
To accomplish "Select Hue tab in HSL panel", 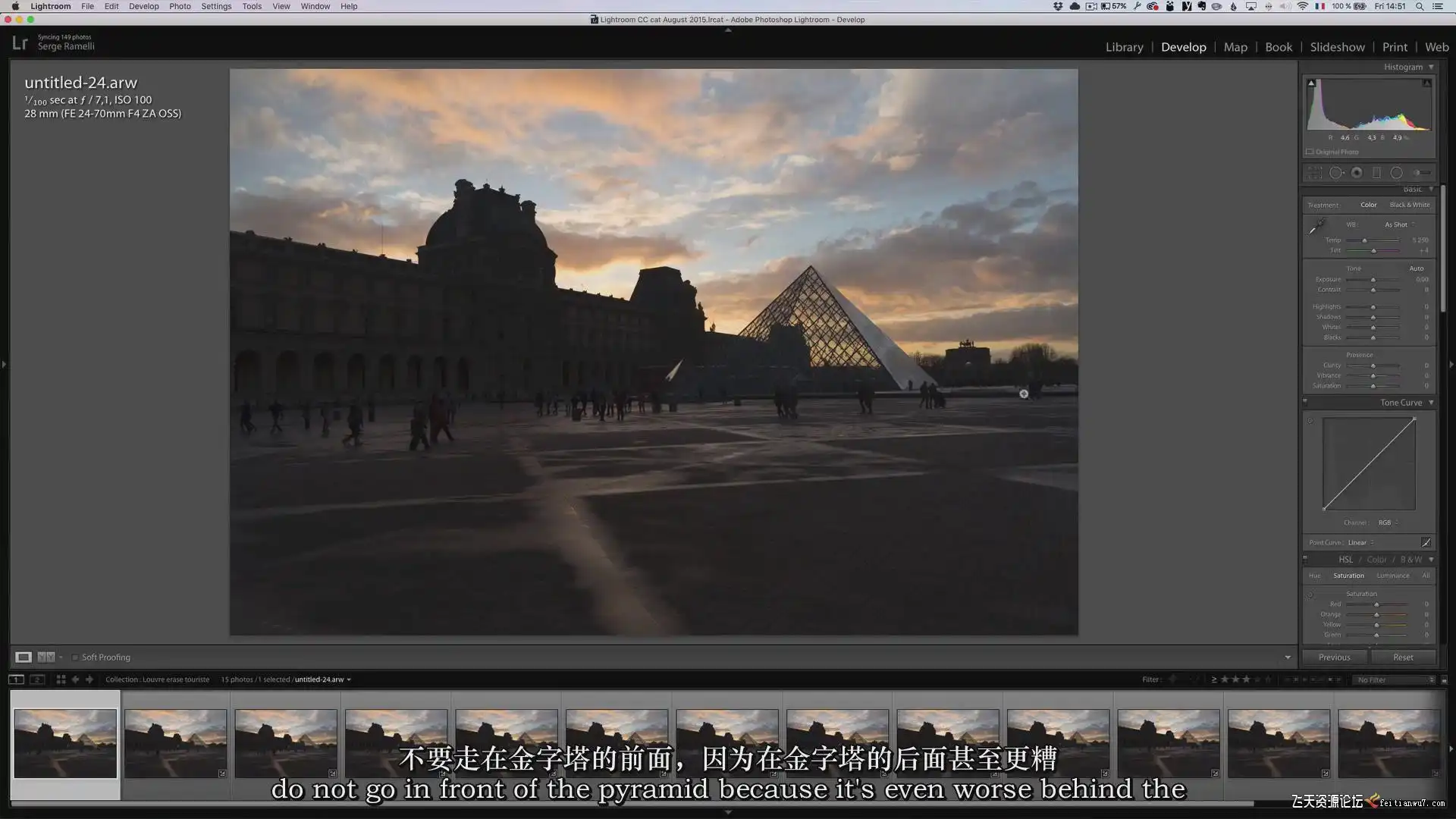I will pyautogui.click(x=1314, y=576).
